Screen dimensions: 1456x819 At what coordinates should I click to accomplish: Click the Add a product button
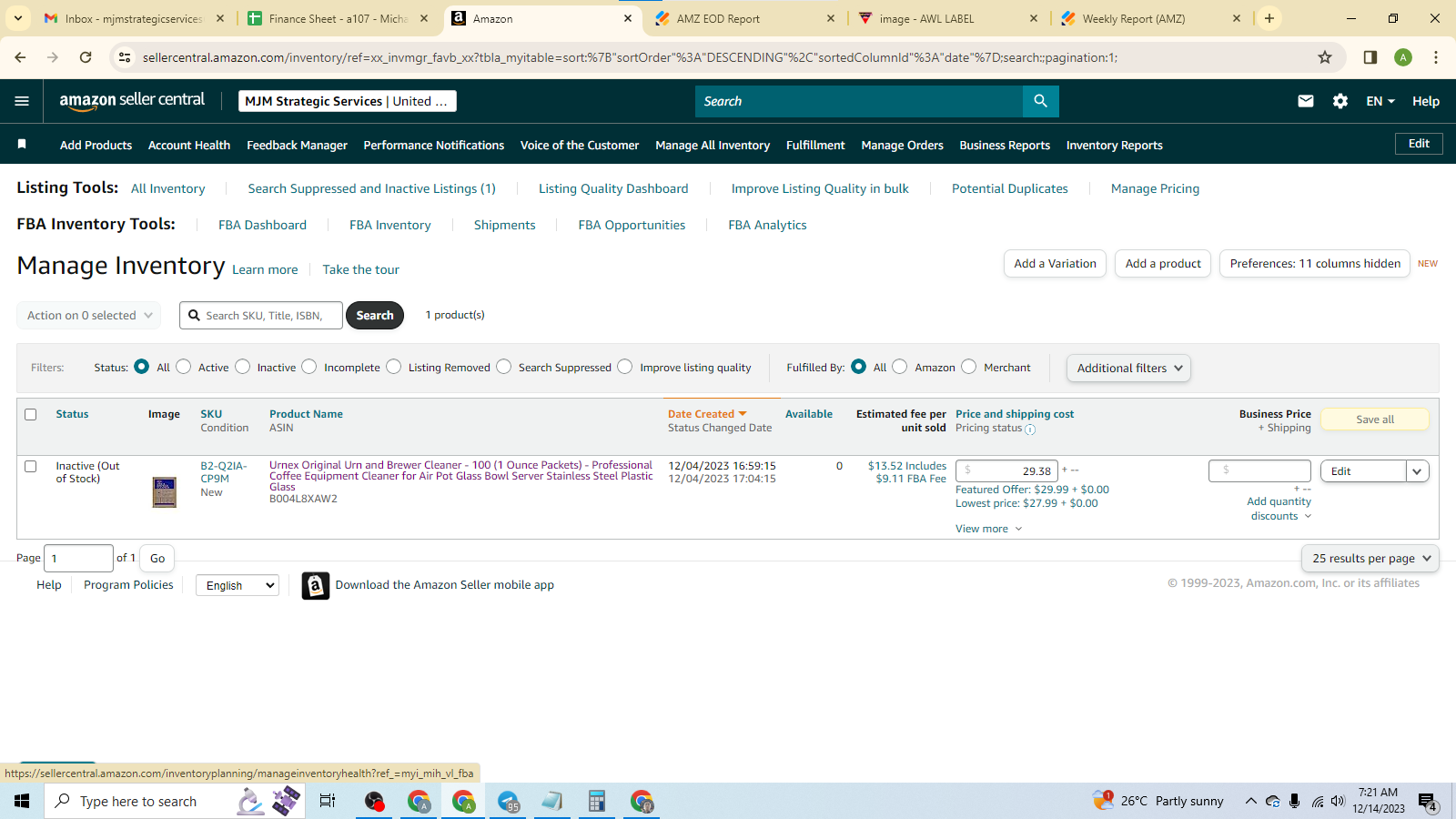pos(1163,263)
